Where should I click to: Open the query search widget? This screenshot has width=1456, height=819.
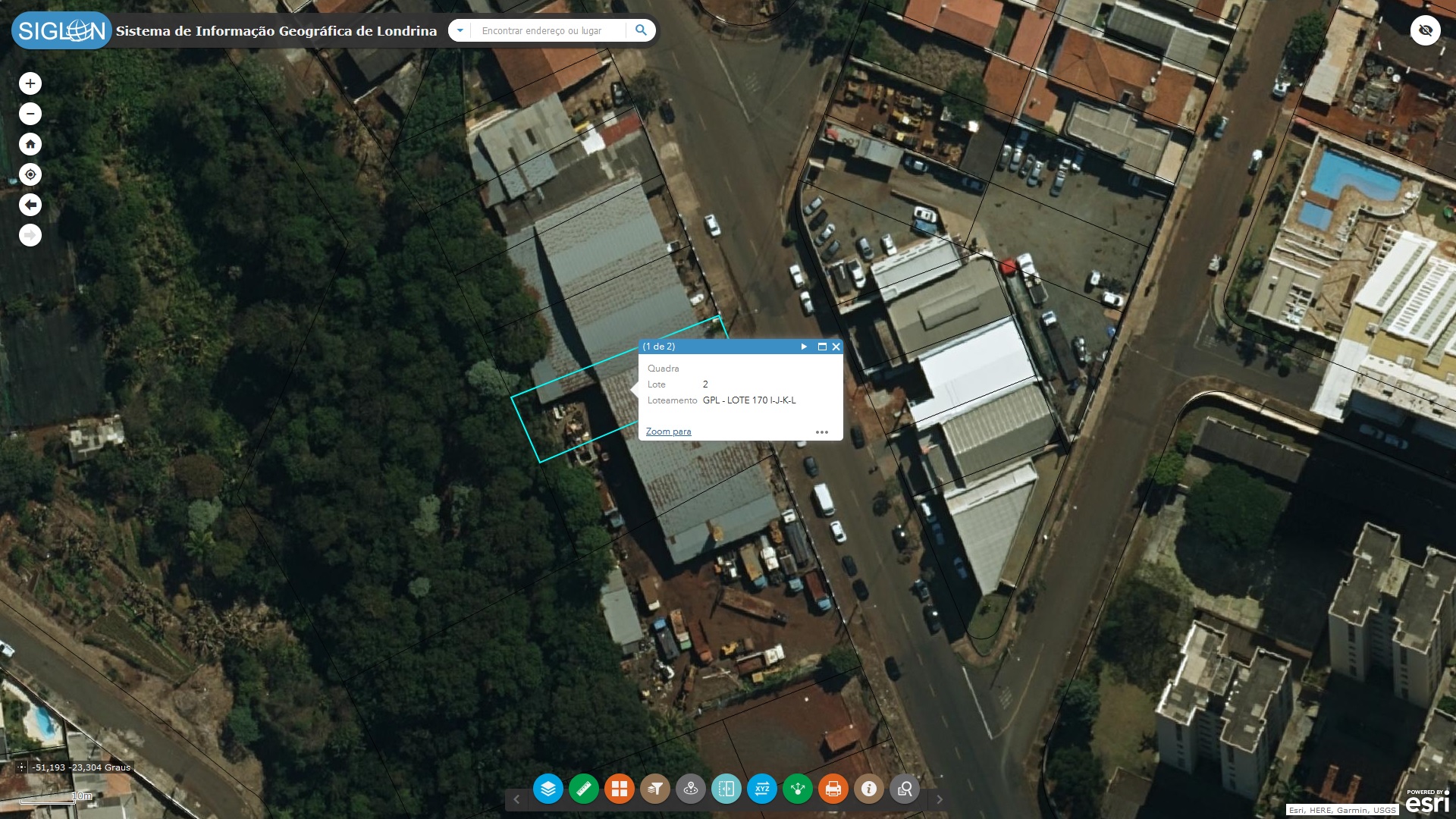point(905,789)
